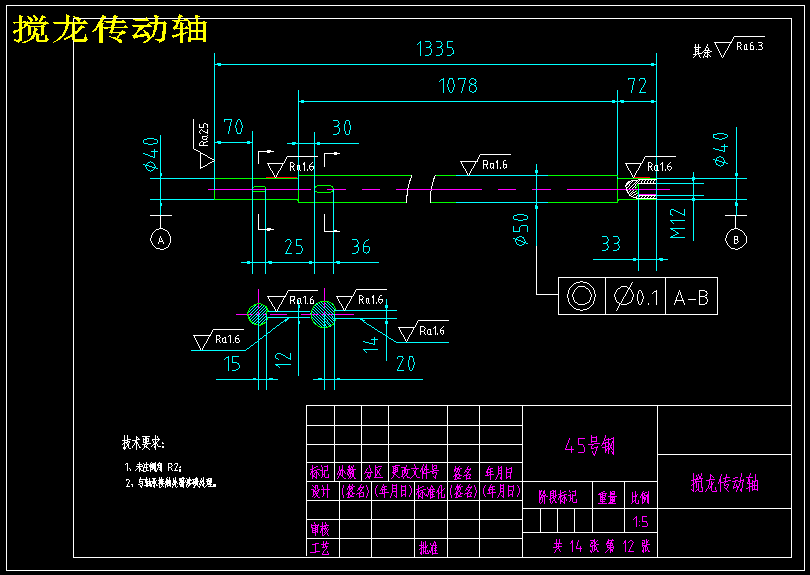Click the 25 dimension value
Screen dimensions: 810x575
[x=294, y=247]
